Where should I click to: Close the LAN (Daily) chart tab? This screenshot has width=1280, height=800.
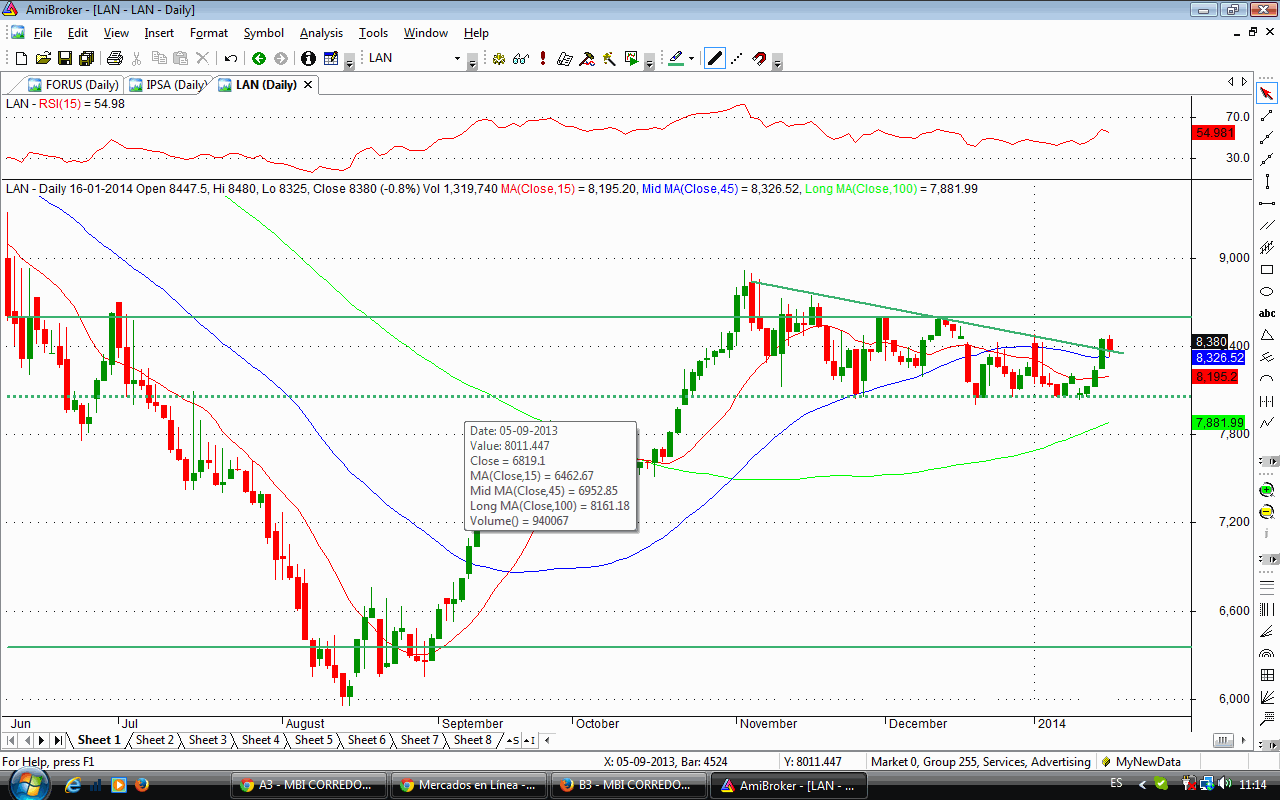[x=308, y=85]
